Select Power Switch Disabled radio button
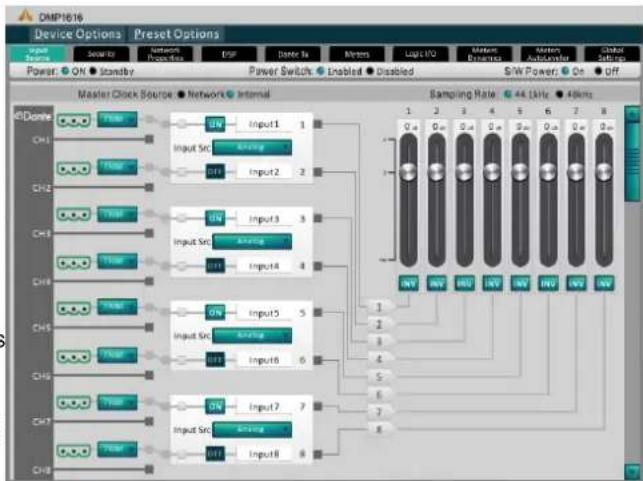Image resolution: width=643 pixels, height=481 pixels. point(370,71)
